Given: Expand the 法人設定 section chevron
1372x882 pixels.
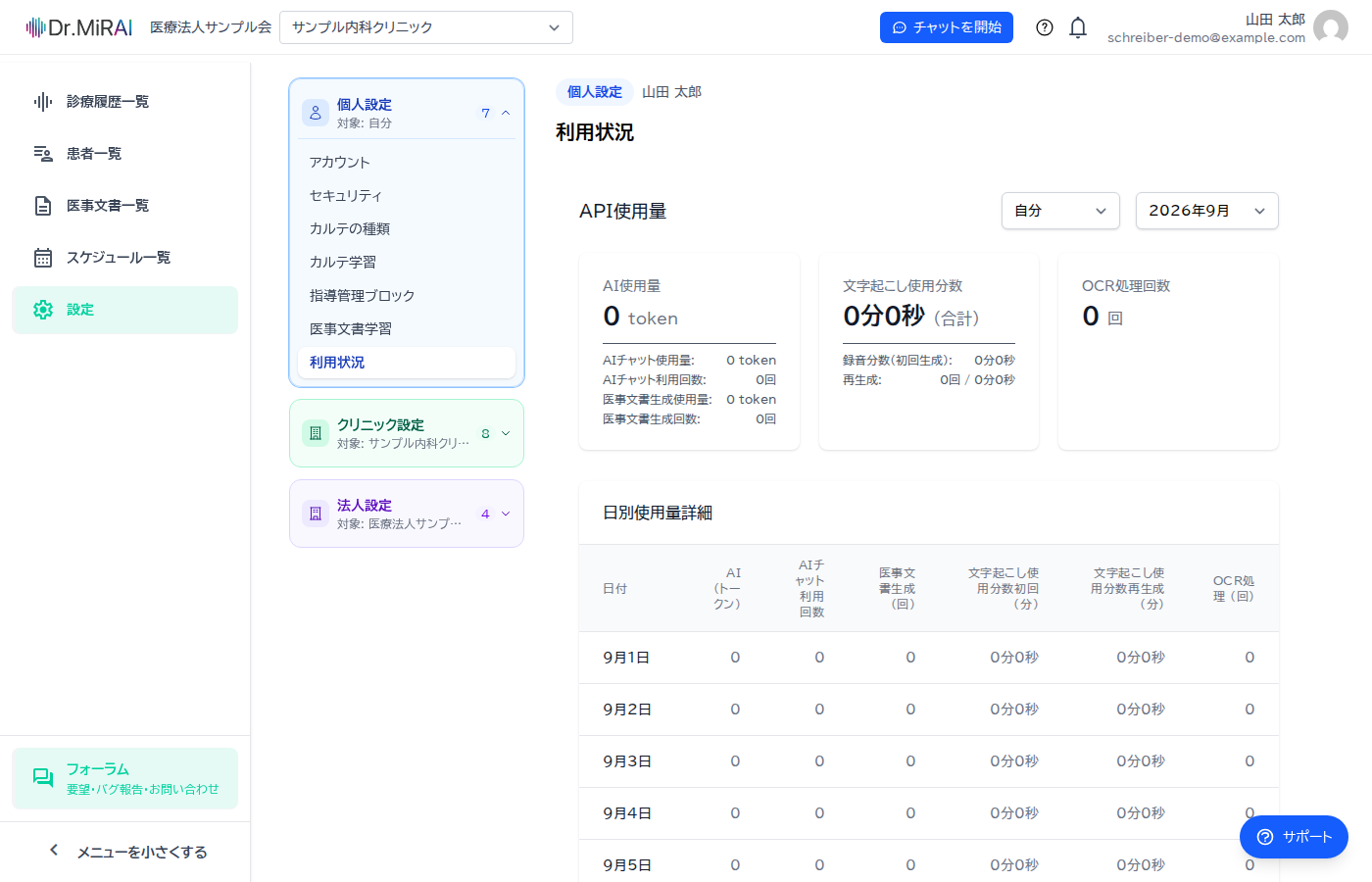Looking at the screenshot, I should pyautogui.click(x=506, y=514).
